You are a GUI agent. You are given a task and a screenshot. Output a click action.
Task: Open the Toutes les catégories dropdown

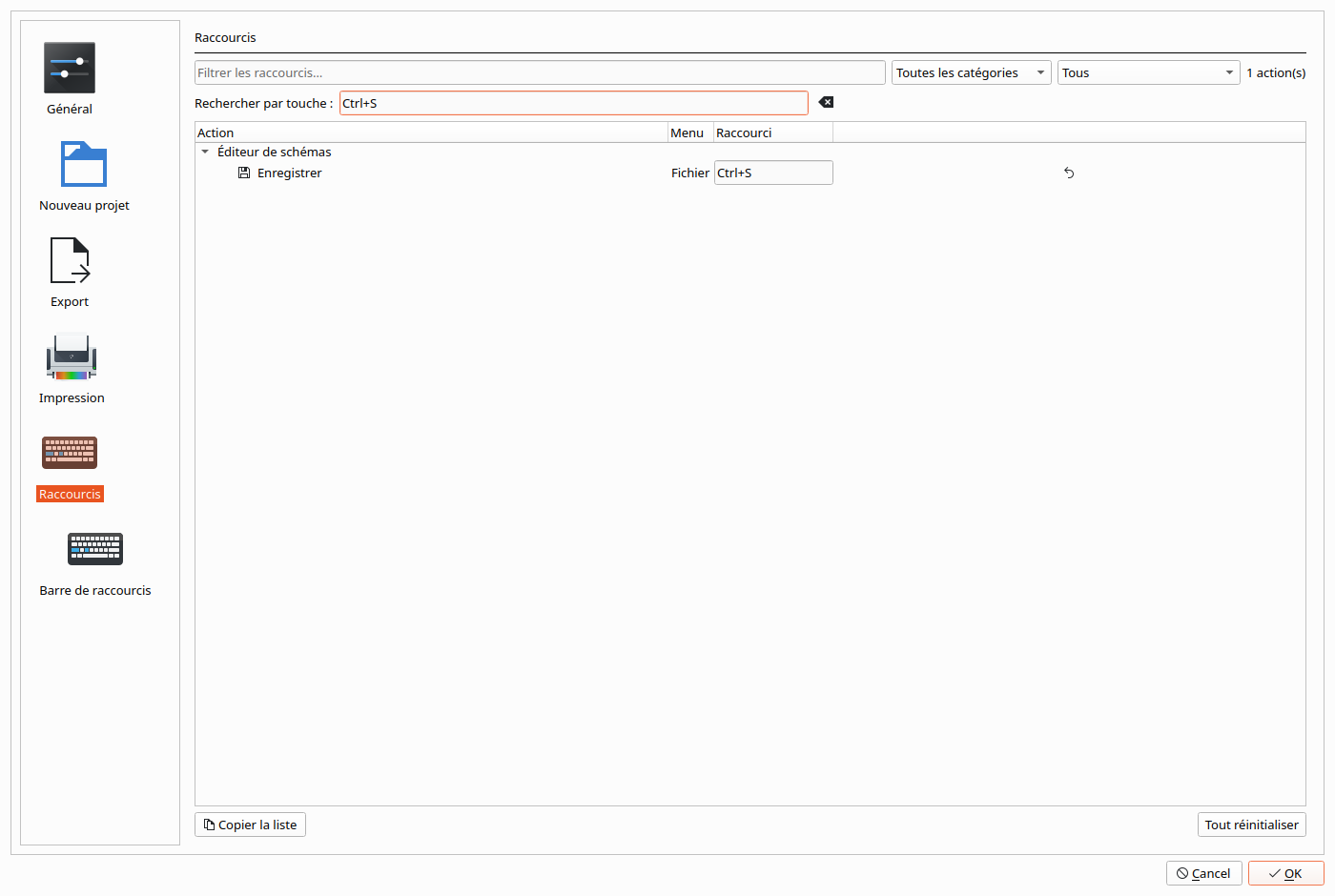point(972,72)
